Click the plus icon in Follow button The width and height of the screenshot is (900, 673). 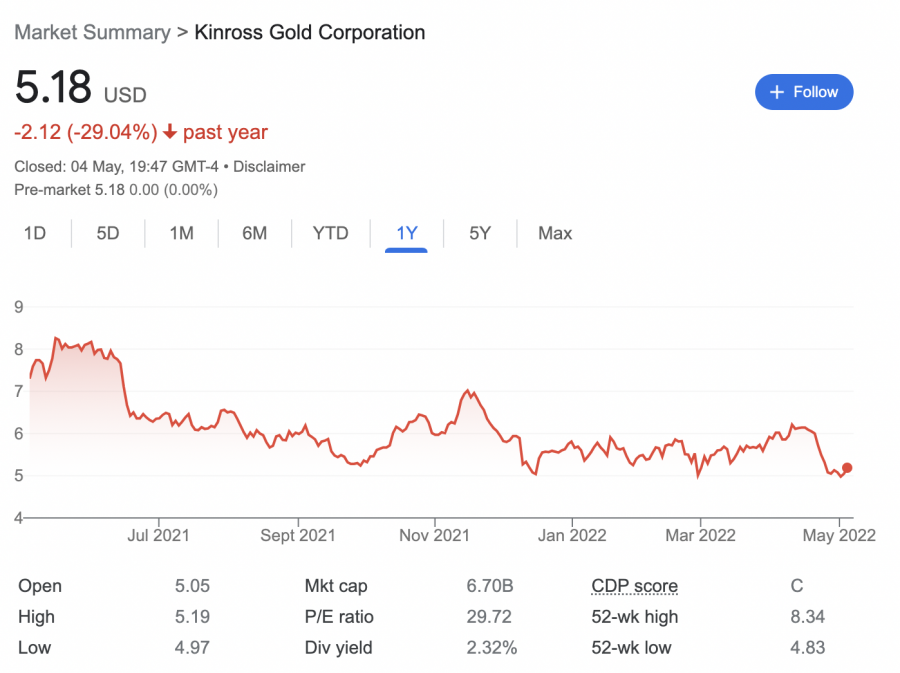[x=777, y=92]
